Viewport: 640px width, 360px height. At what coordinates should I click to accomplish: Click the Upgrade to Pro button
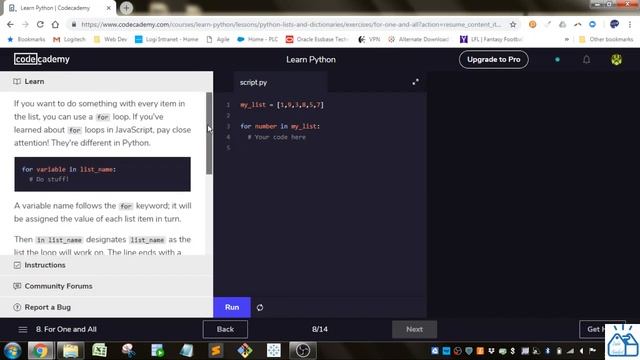[493, 60]
